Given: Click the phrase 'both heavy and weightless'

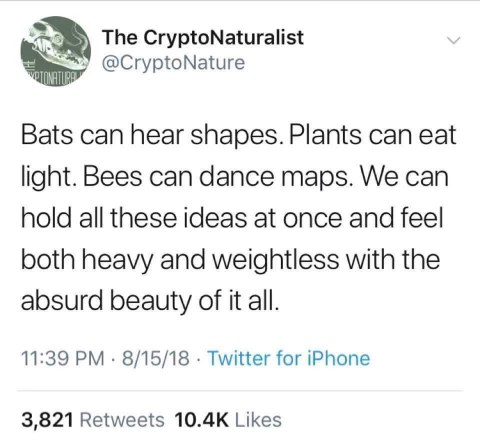Looking at the screenshot, I should click(x=180, y=260).
